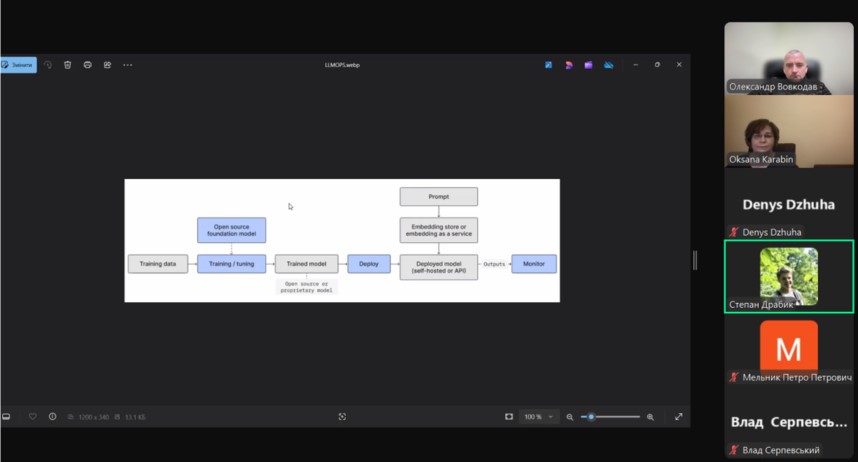This screenshot has height=462, width=858.
Task: Open the three-dots 'See more' menu
Action: [x=128, y=64]
